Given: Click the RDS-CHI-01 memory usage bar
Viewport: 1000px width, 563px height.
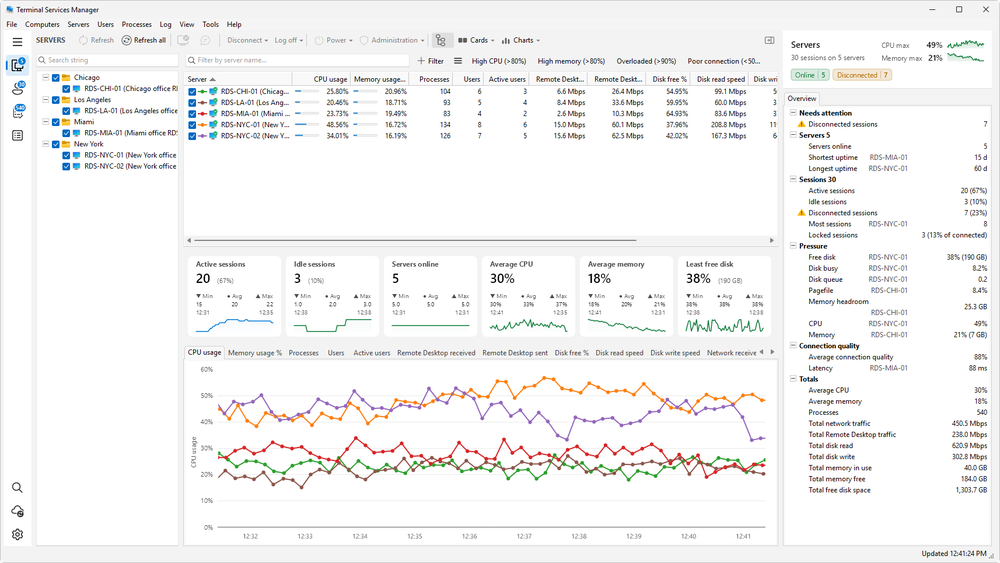Looking at the screenshot, I should point(365,92).
